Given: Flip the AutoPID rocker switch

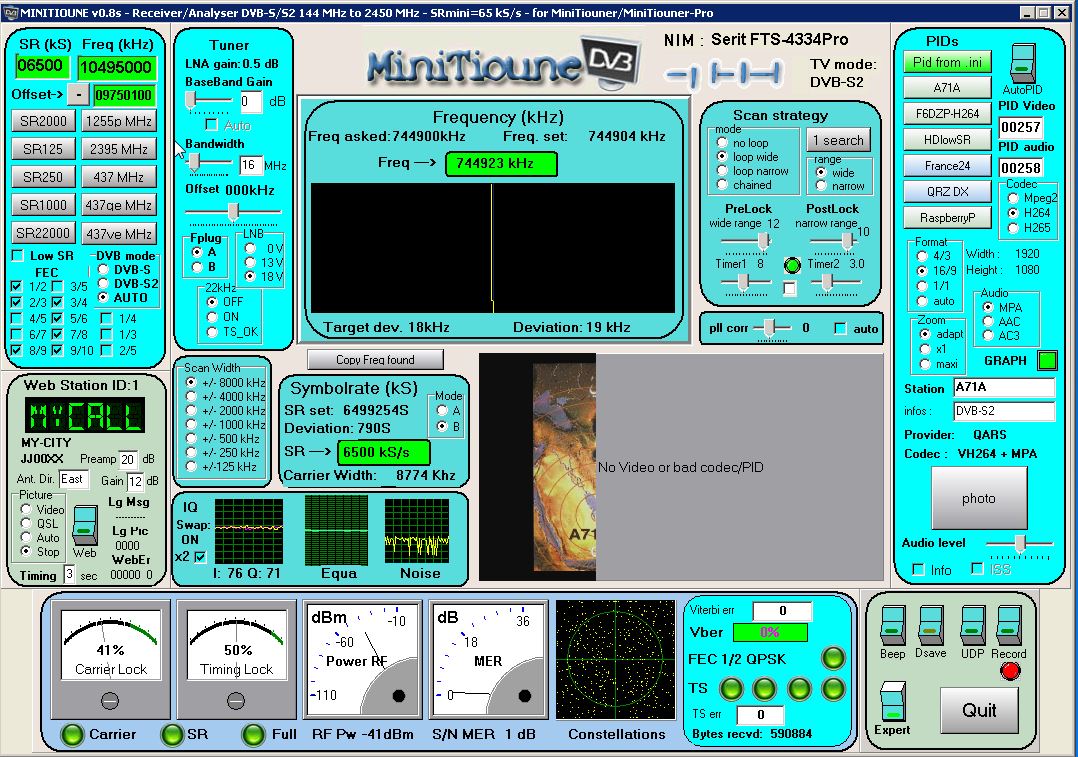Looking at the screenshot, I should 1023,63.
